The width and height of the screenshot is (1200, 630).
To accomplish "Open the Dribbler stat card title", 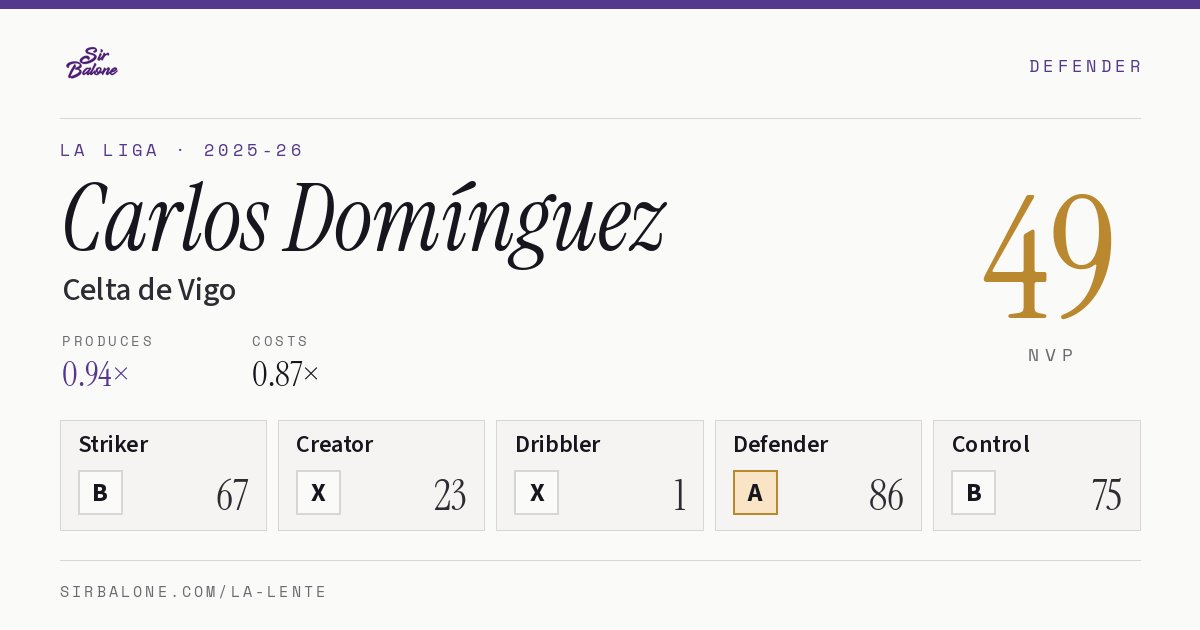I will click(557, 444).
